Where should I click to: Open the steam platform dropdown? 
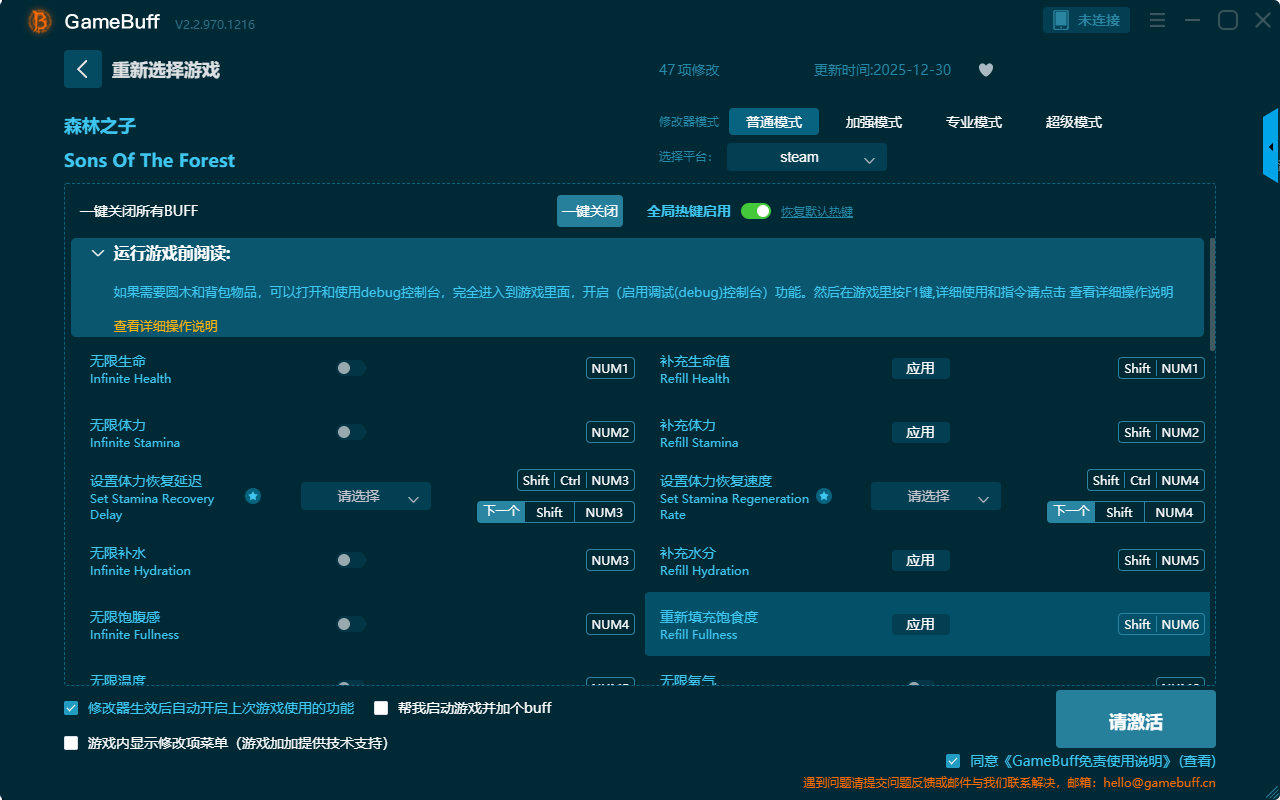tap(806, 157)
